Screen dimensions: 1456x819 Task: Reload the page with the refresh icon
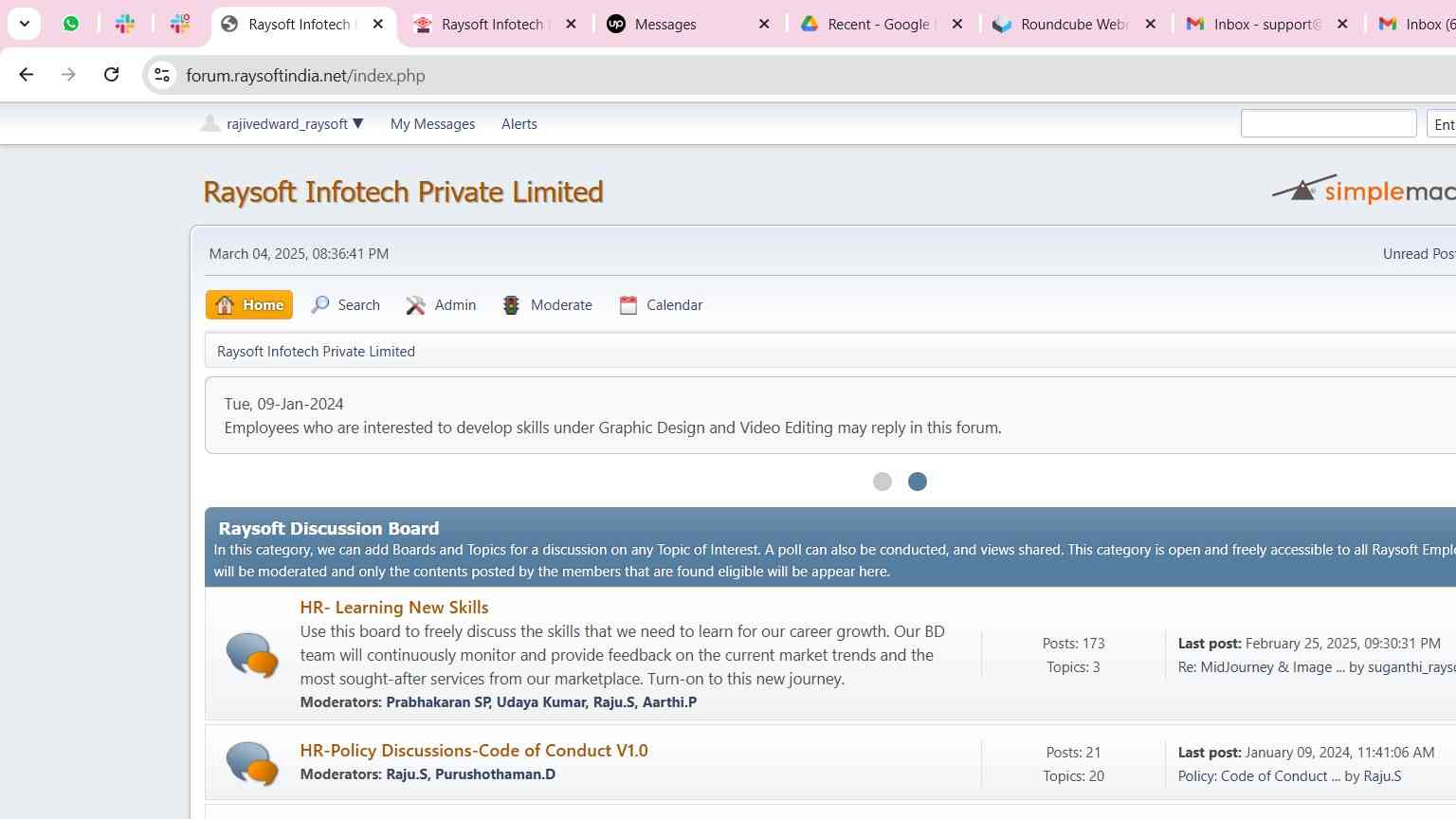[x=111, y=75]
